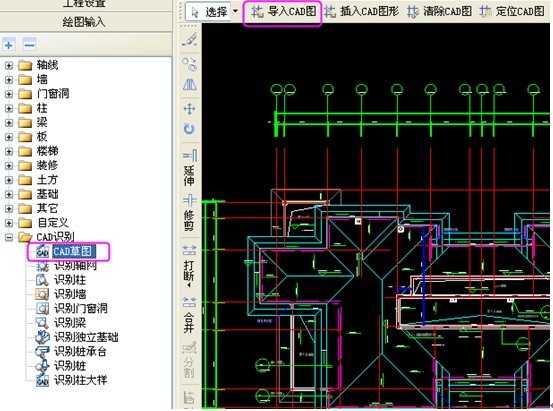Click the CAD icon beside CAD草图
Viewport: 553px width, 411px height.
43,252
